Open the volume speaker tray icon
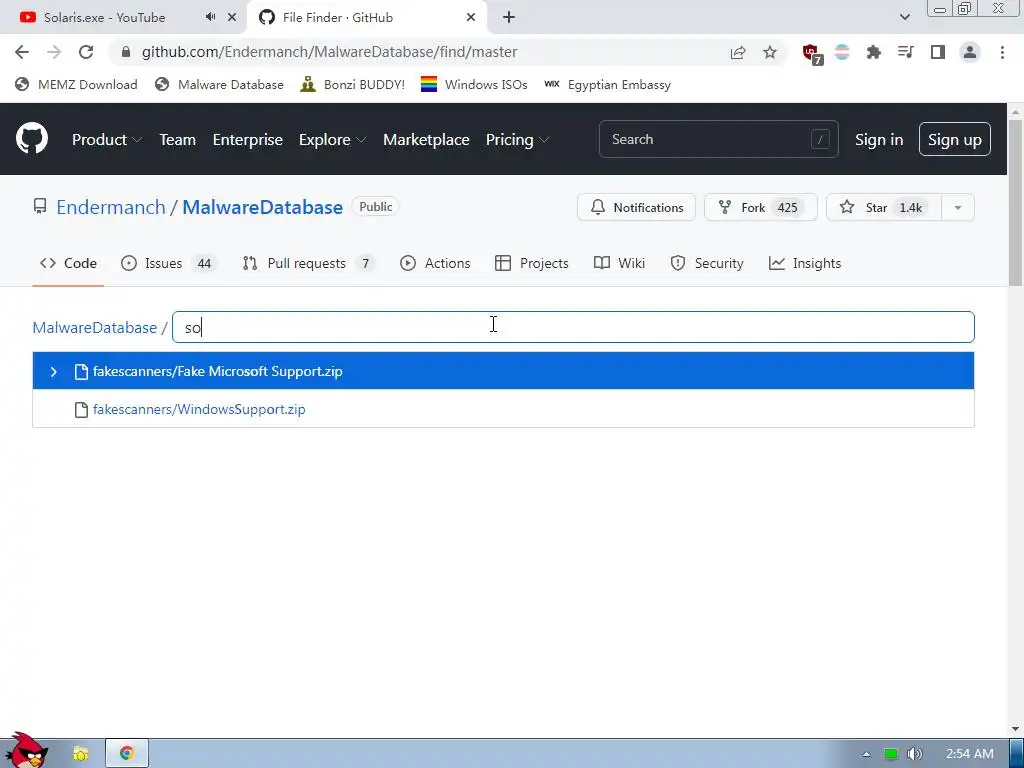This screenshot has height=768, width=1024. tap(915, 754)
